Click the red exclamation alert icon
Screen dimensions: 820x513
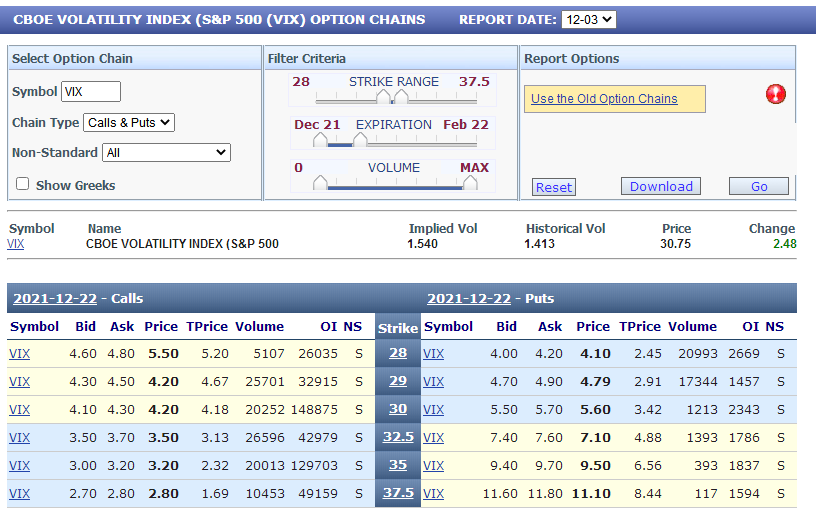776,94
